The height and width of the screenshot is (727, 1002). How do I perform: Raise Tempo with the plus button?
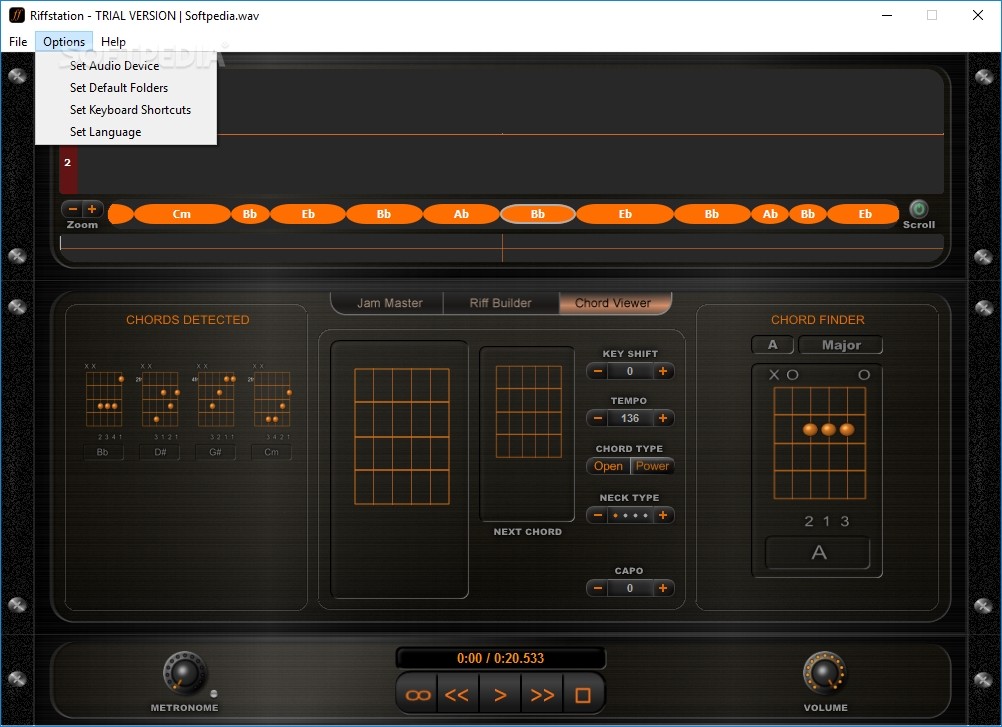coord(663,418)
